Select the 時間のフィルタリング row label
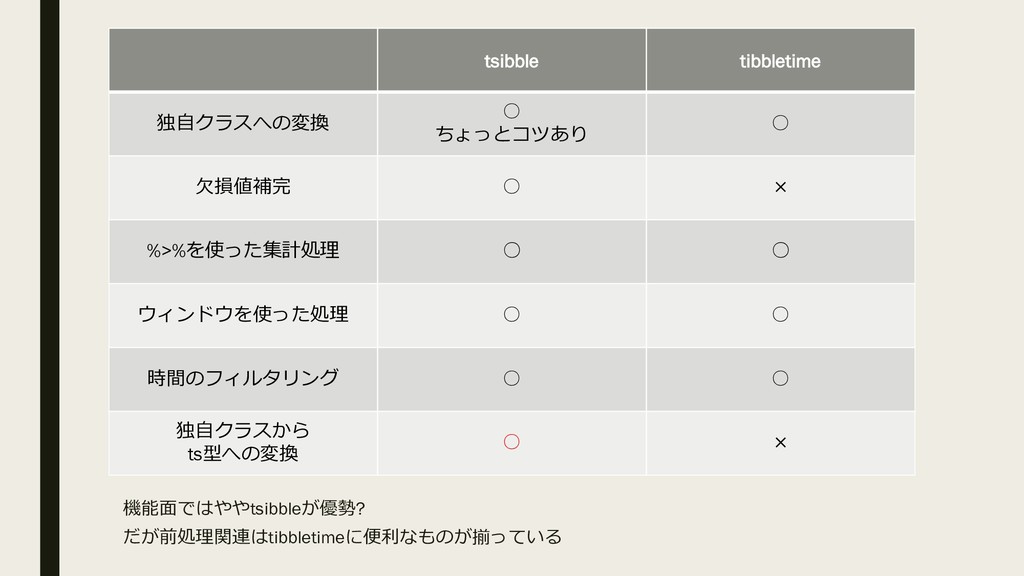Viewport: 1024px width, 576px height. pos(243,378)
